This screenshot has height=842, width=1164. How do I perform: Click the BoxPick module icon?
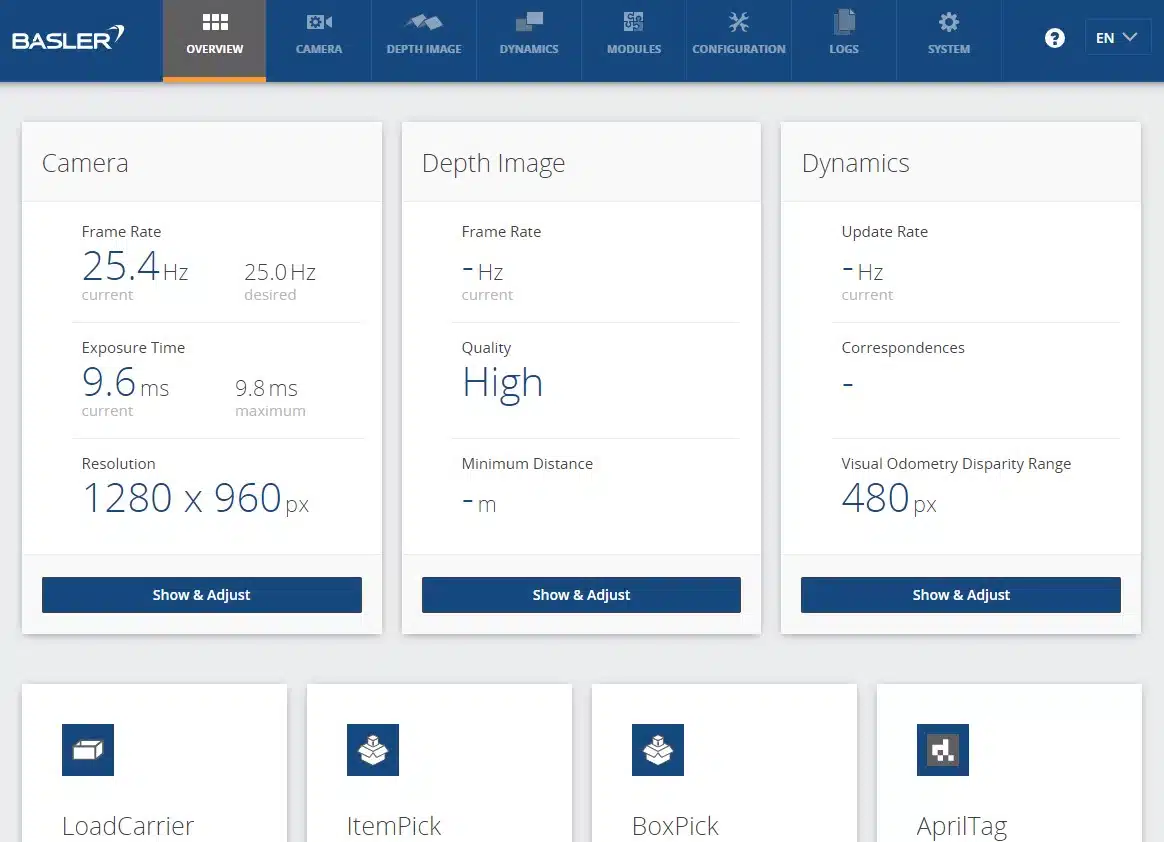658,750
